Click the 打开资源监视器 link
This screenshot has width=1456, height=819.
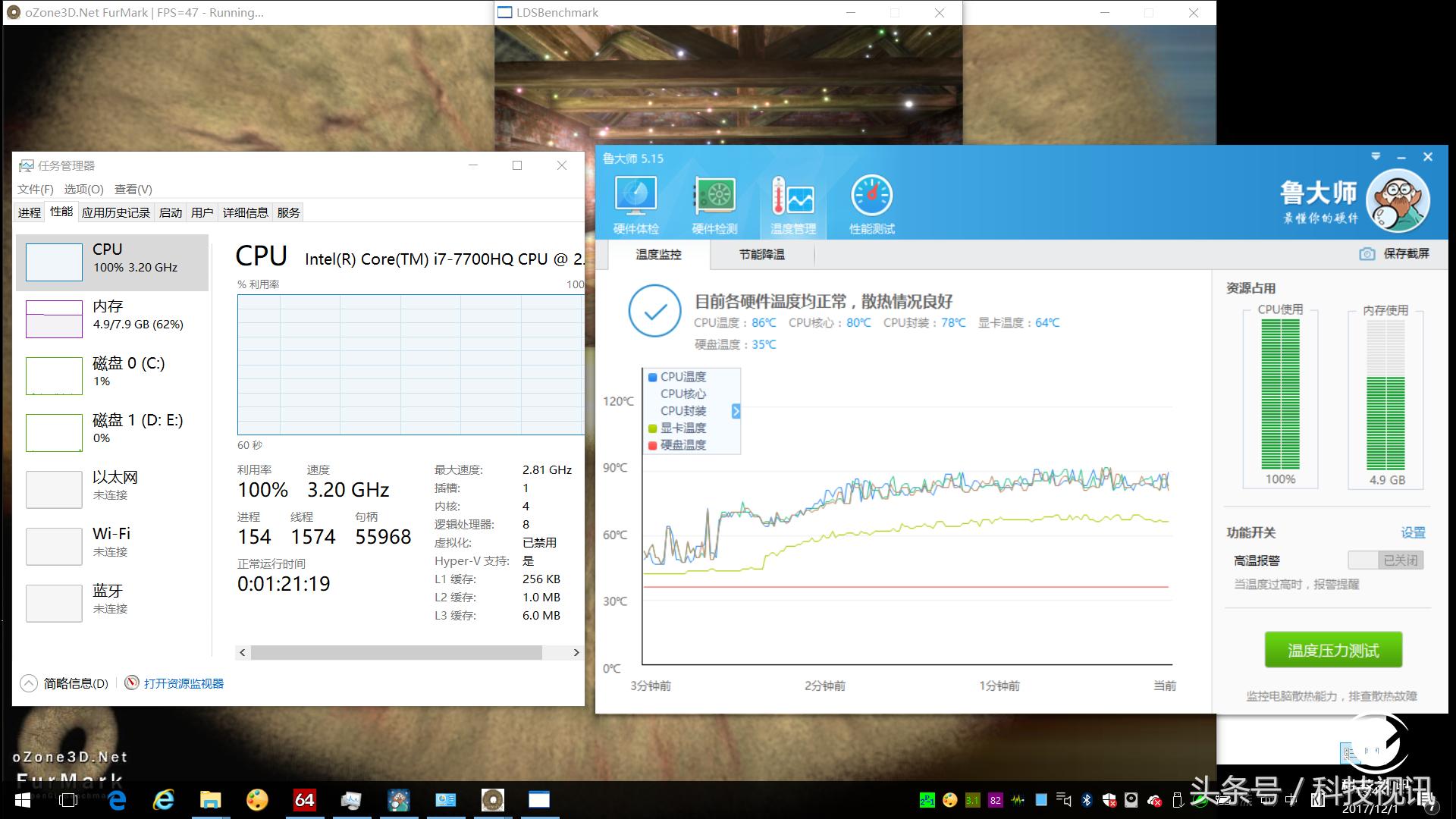point(184,683)
